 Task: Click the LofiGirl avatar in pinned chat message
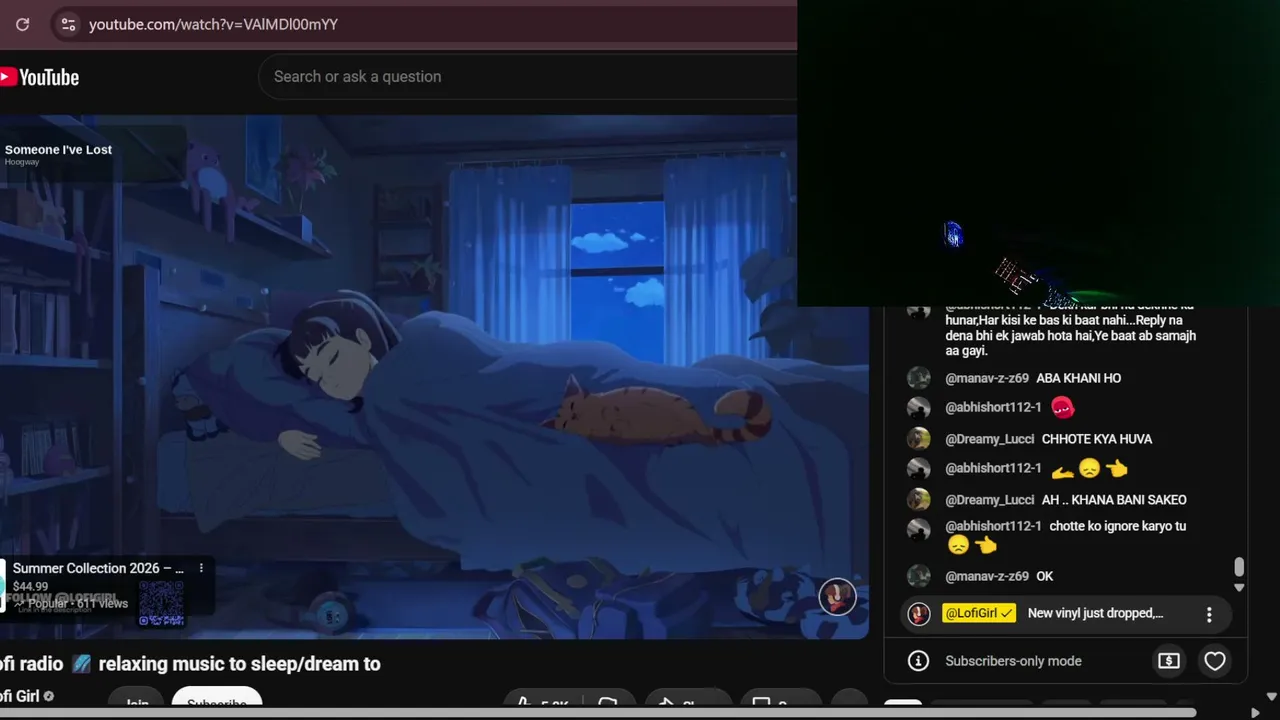pyautogui.click(x=919, y=614)
